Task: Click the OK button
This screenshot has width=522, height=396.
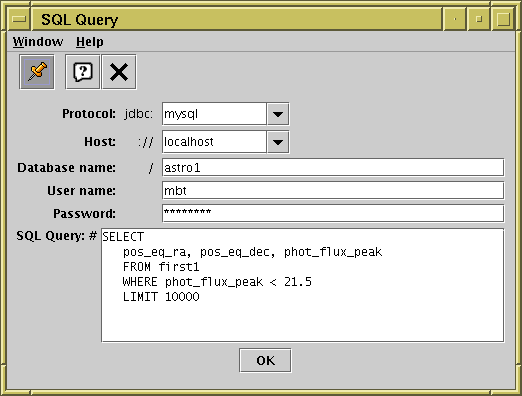Action: (265, 360)
